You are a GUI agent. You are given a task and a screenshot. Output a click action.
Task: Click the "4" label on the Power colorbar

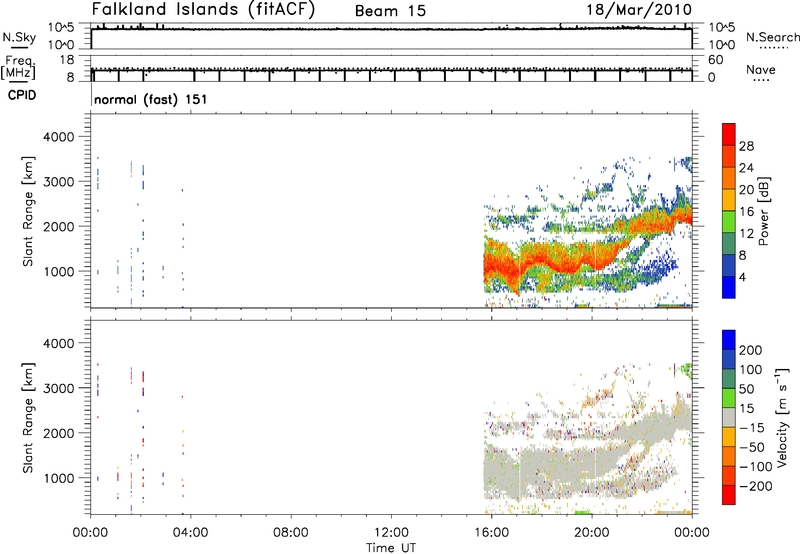[x=742, y=277]
